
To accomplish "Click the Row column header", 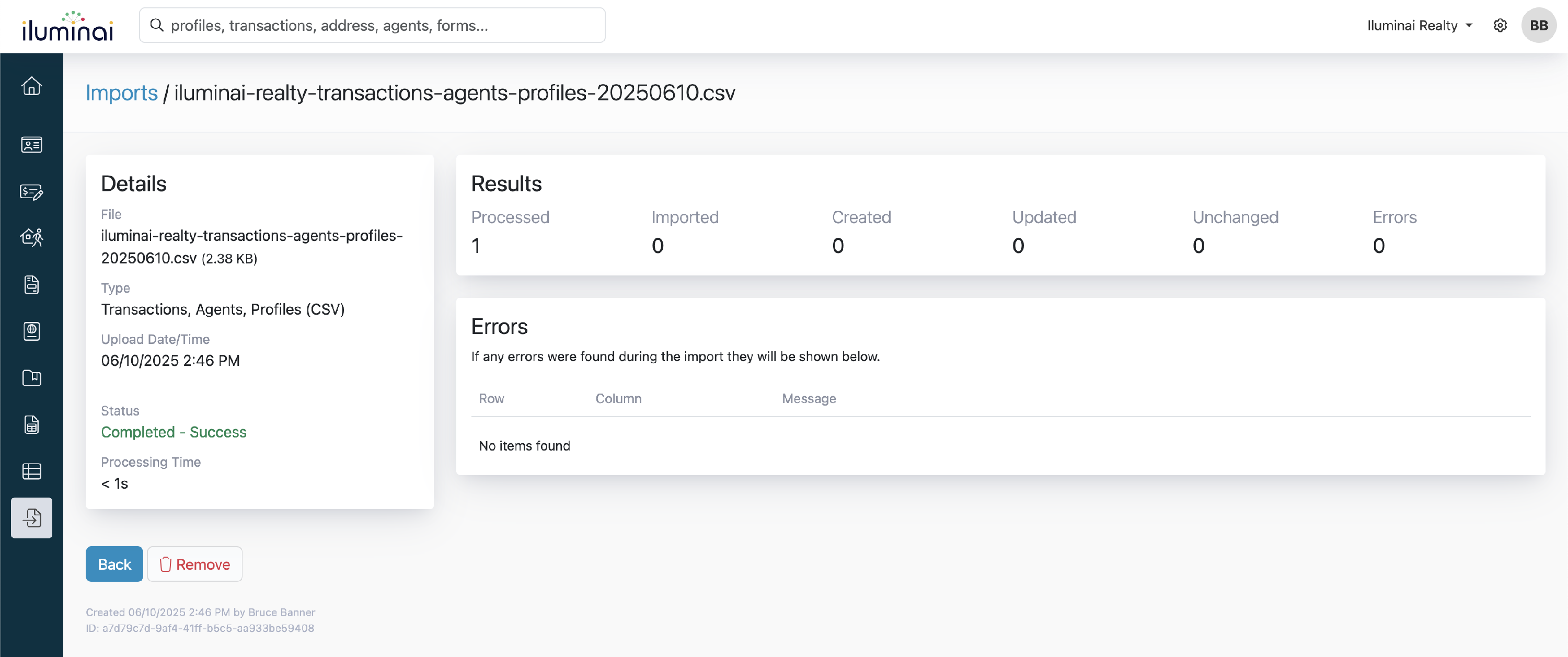I will pyautogui.click(x=491, y=398).
